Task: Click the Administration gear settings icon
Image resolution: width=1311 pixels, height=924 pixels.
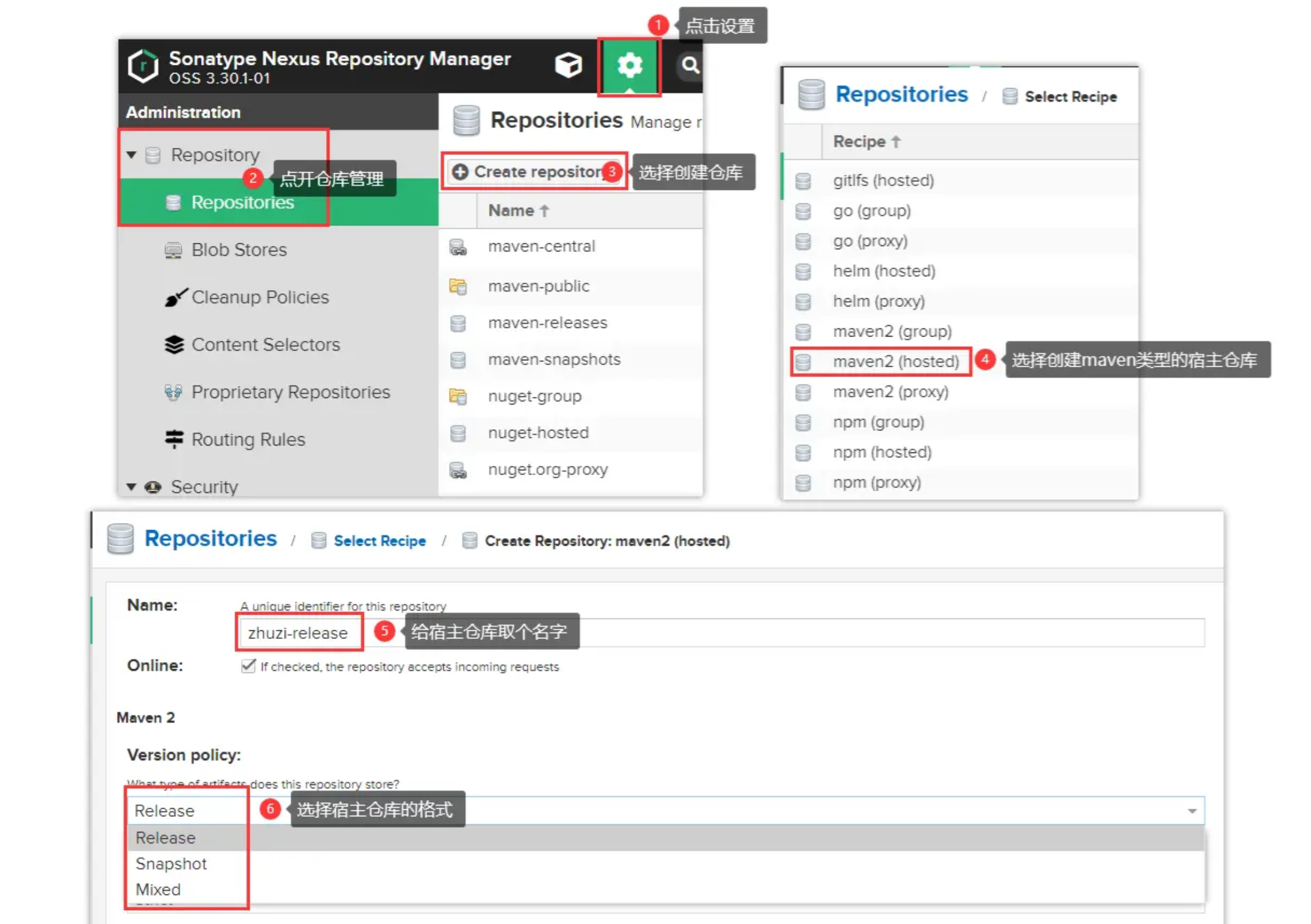Action: (x=629, y=65)
